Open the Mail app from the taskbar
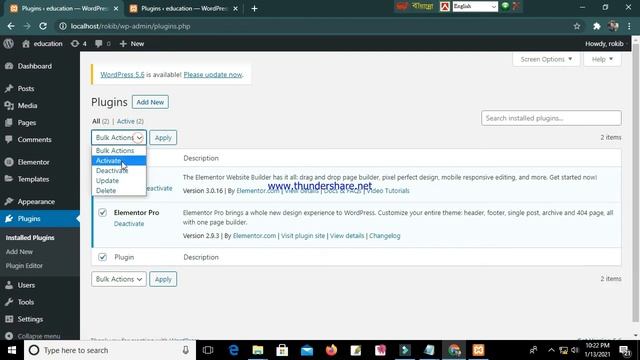 tap(307, 350)
